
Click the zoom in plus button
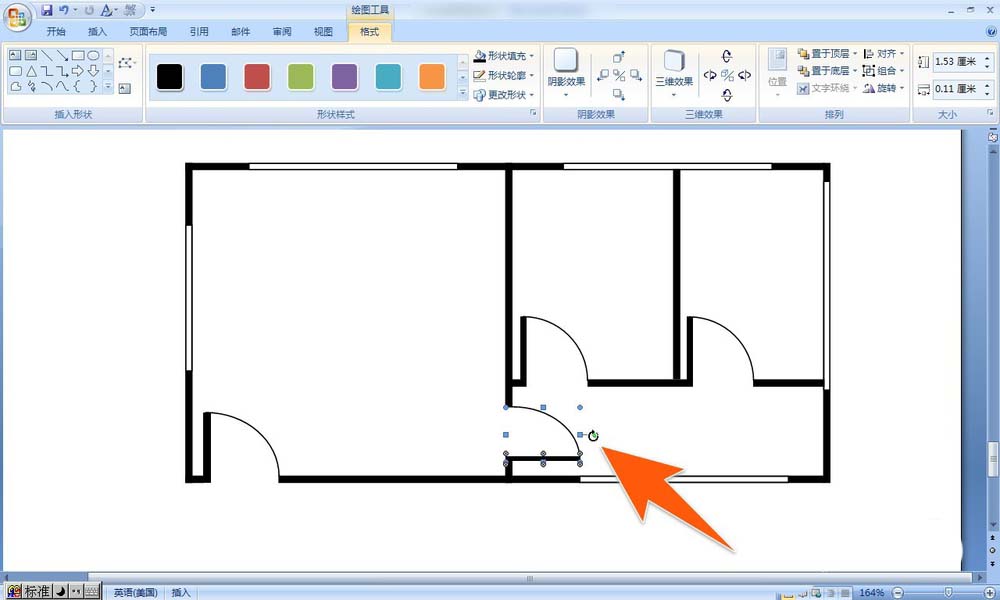pos(990,593)
